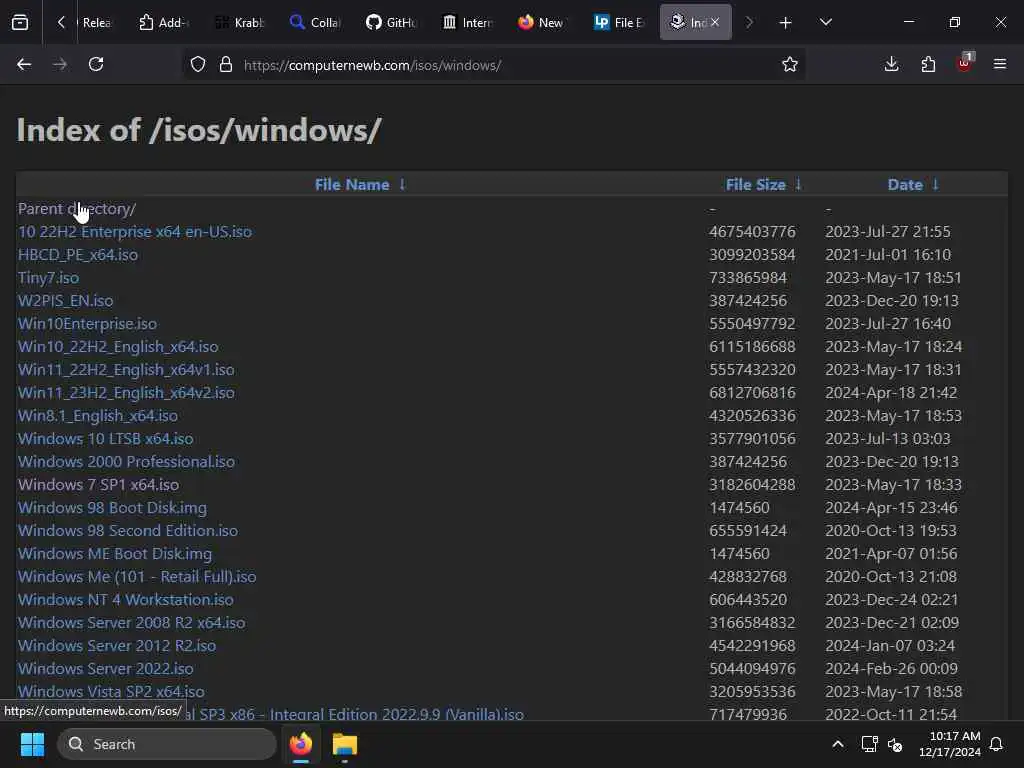Download Win11_22H2_English_x64v1.iso

pyautogui.click(x=126, y=370)
